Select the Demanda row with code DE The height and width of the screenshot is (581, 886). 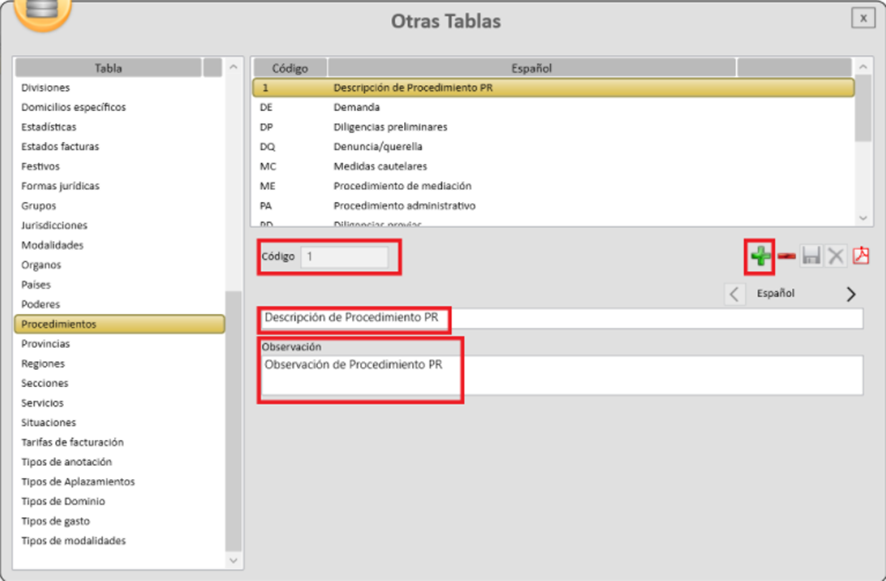pyautogui.click(x=356, y=107)
